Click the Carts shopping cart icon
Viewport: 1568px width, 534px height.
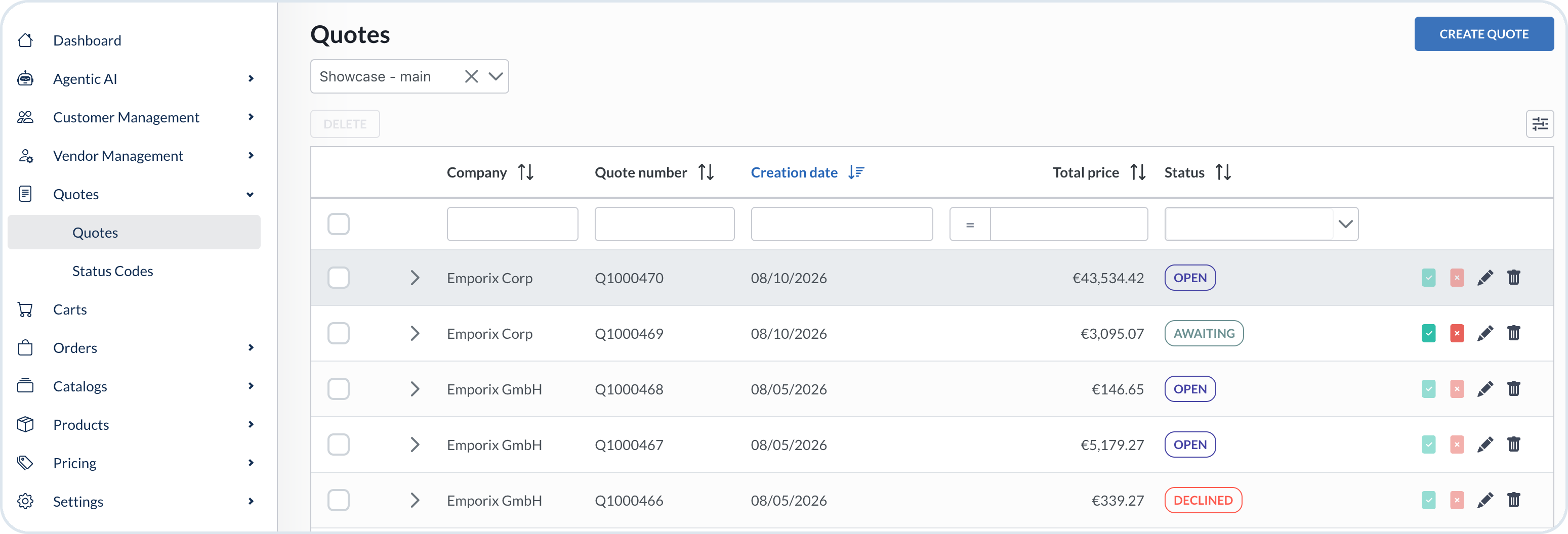(25, 309)
